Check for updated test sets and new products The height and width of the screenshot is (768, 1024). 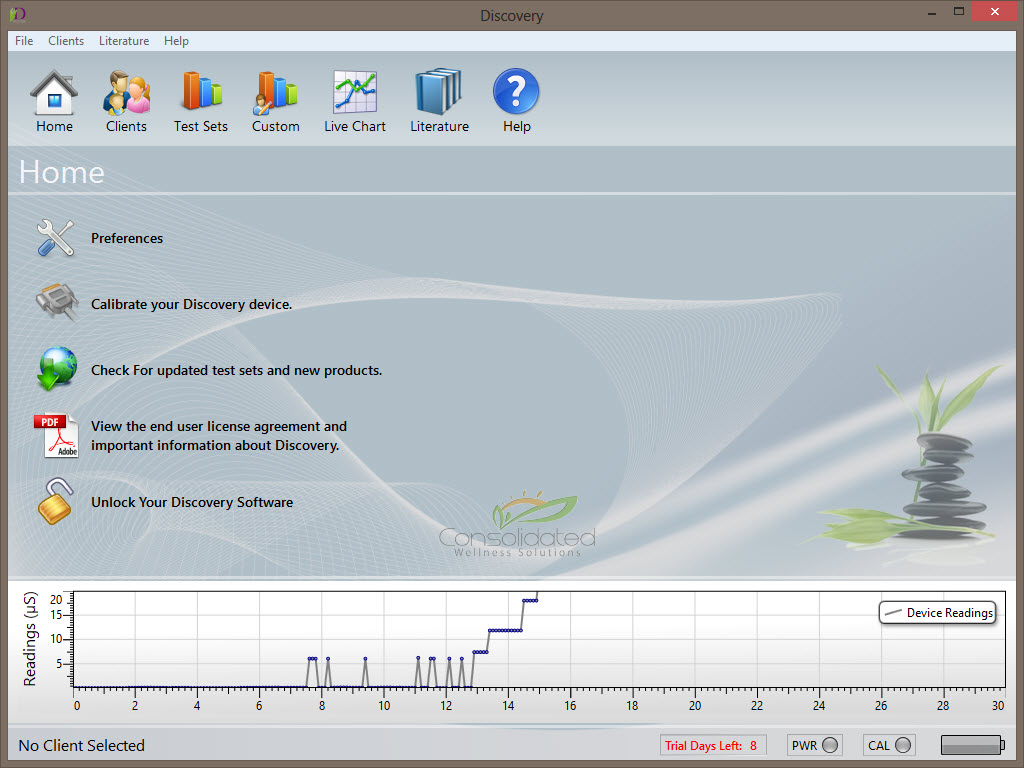click(236, 370)
